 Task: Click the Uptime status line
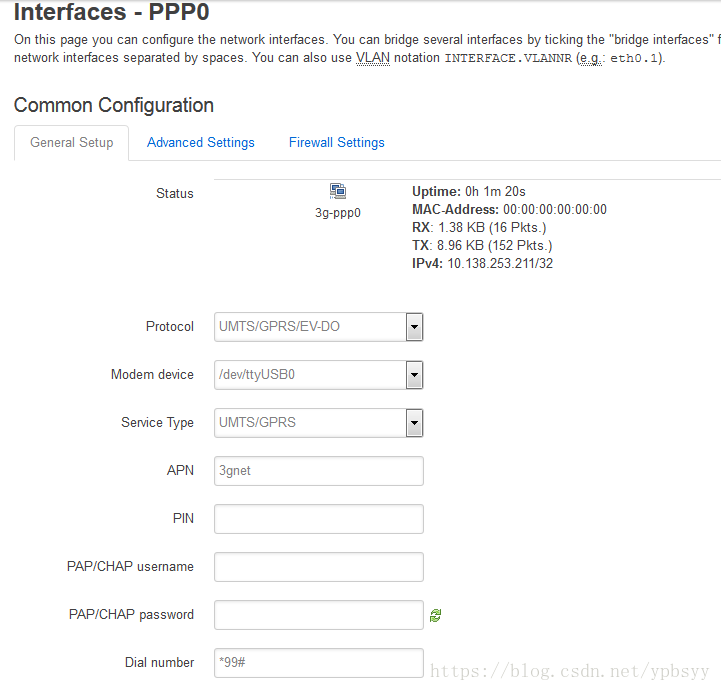(468, 191)
